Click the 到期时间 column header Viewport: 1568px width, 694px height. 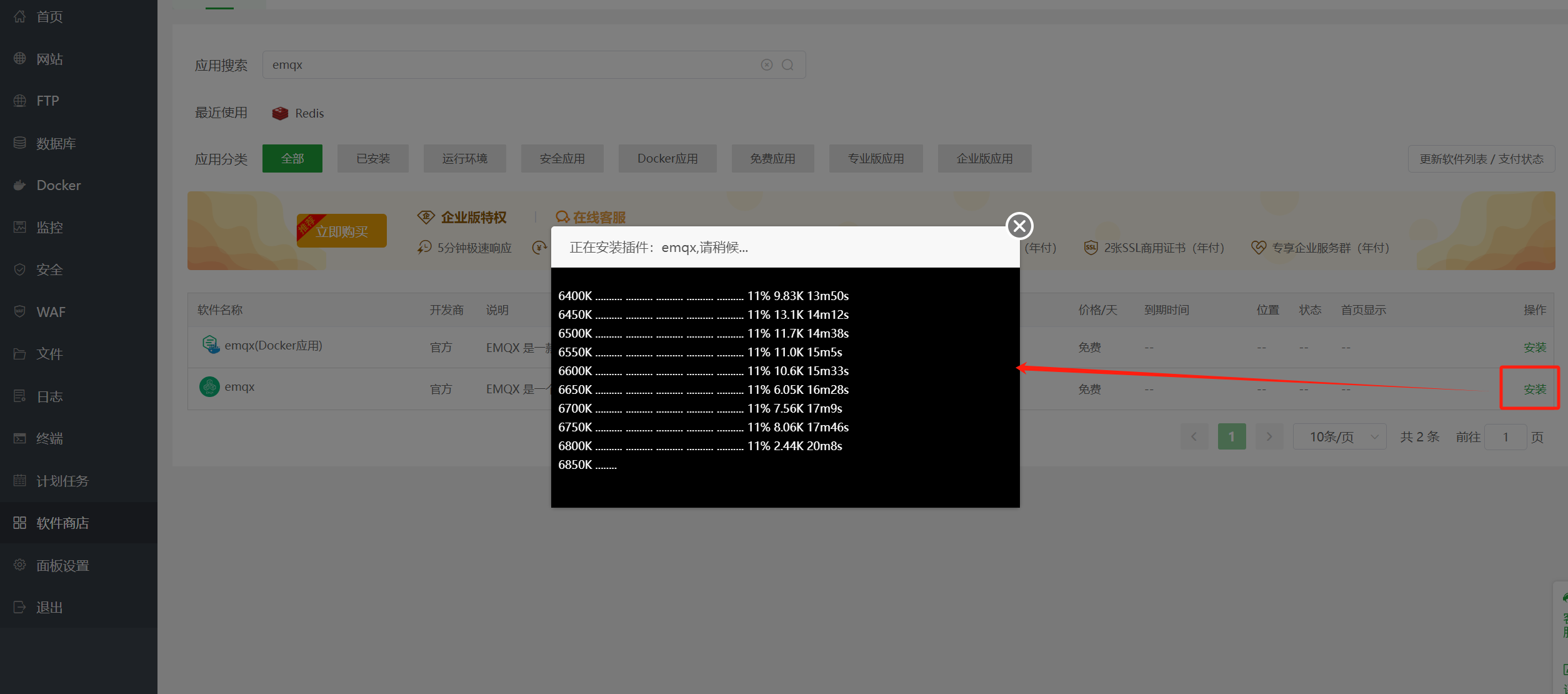(1166, 310)
